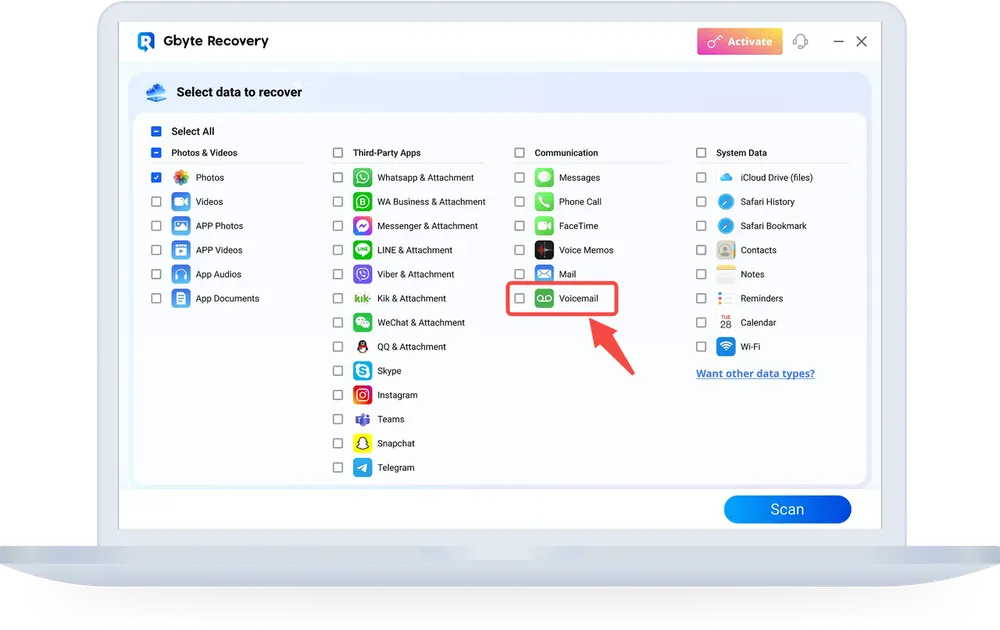This screenshot has width=1000, height=630.
Task: Click the Activate button
Action: [x=740, y=41]
